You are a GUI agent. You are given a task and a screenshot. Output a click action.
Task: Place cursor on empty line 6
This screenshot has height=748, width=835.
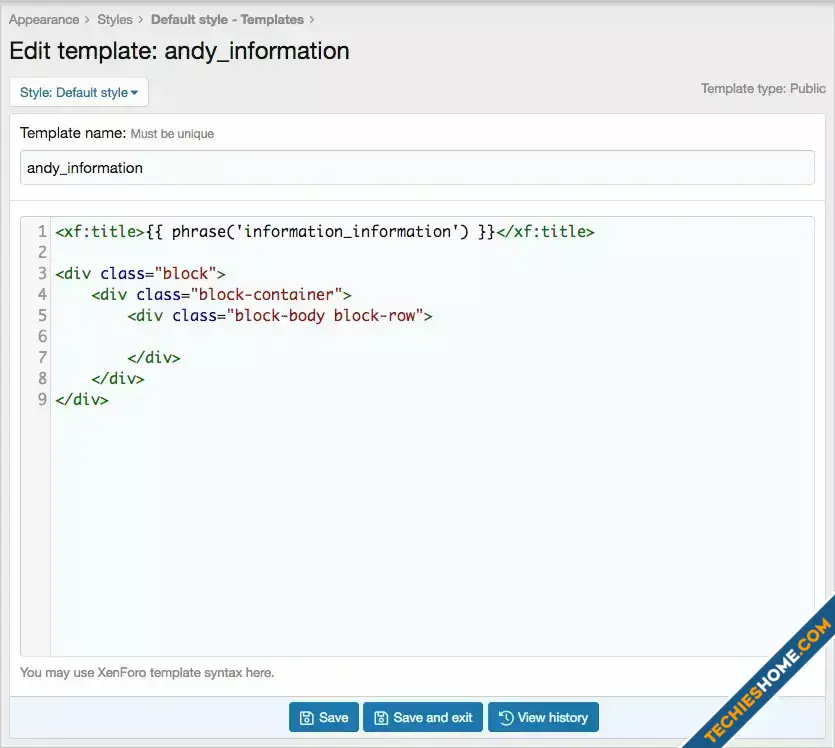[x=431, y=336]
